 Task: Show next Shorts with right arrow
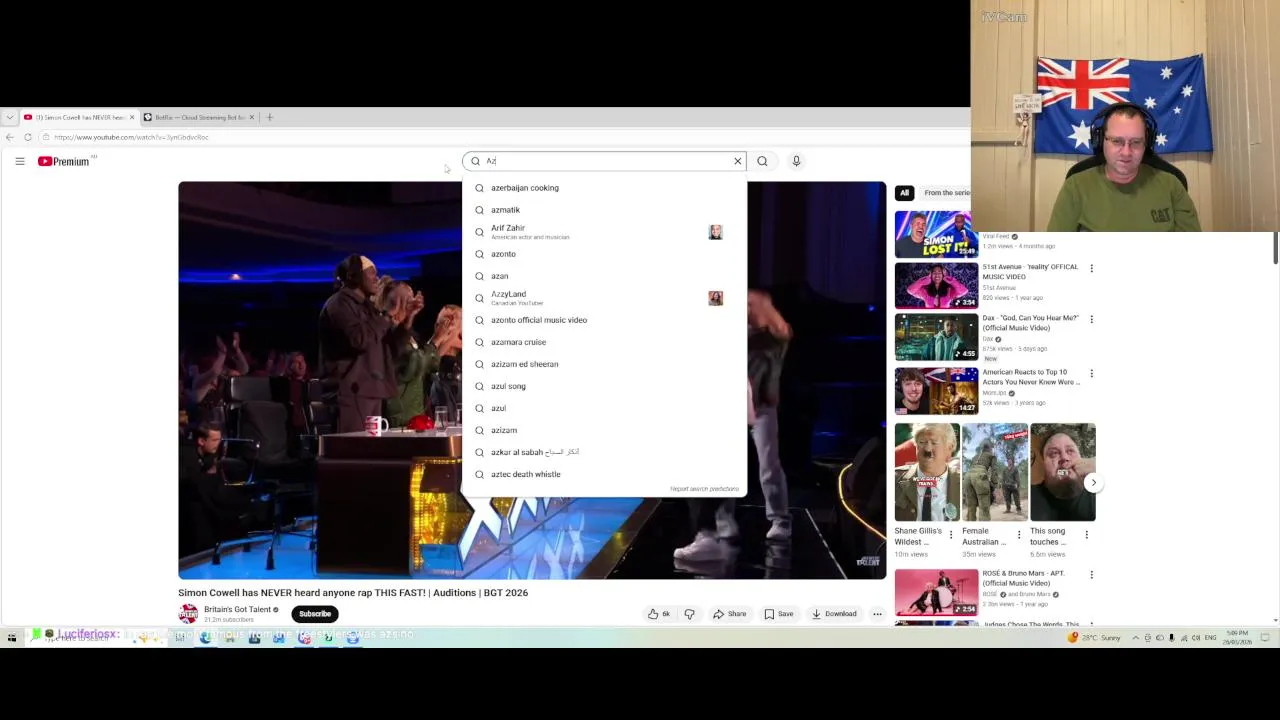point(1093,483)
